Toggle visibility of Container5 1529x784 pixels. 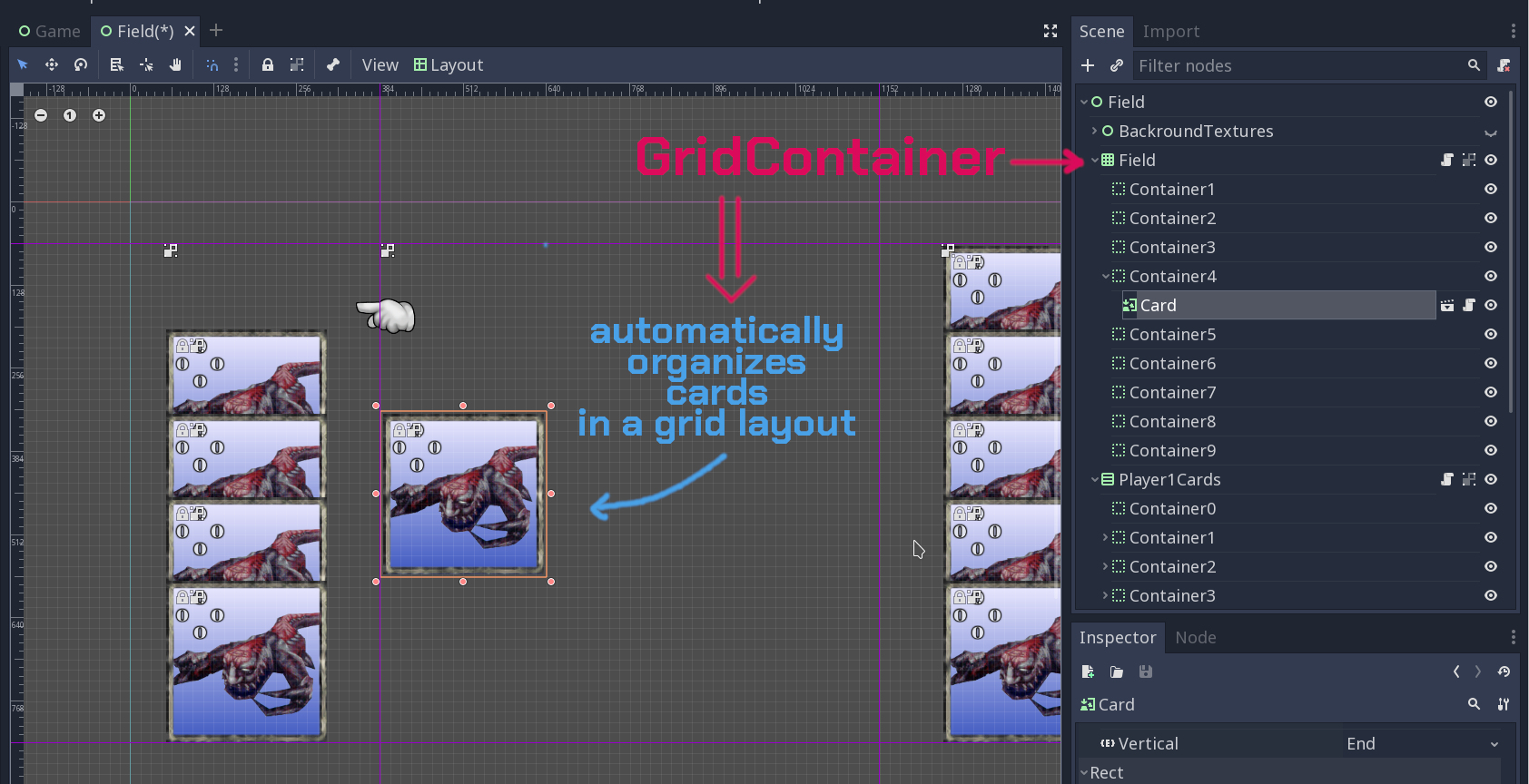[1491, 335]
